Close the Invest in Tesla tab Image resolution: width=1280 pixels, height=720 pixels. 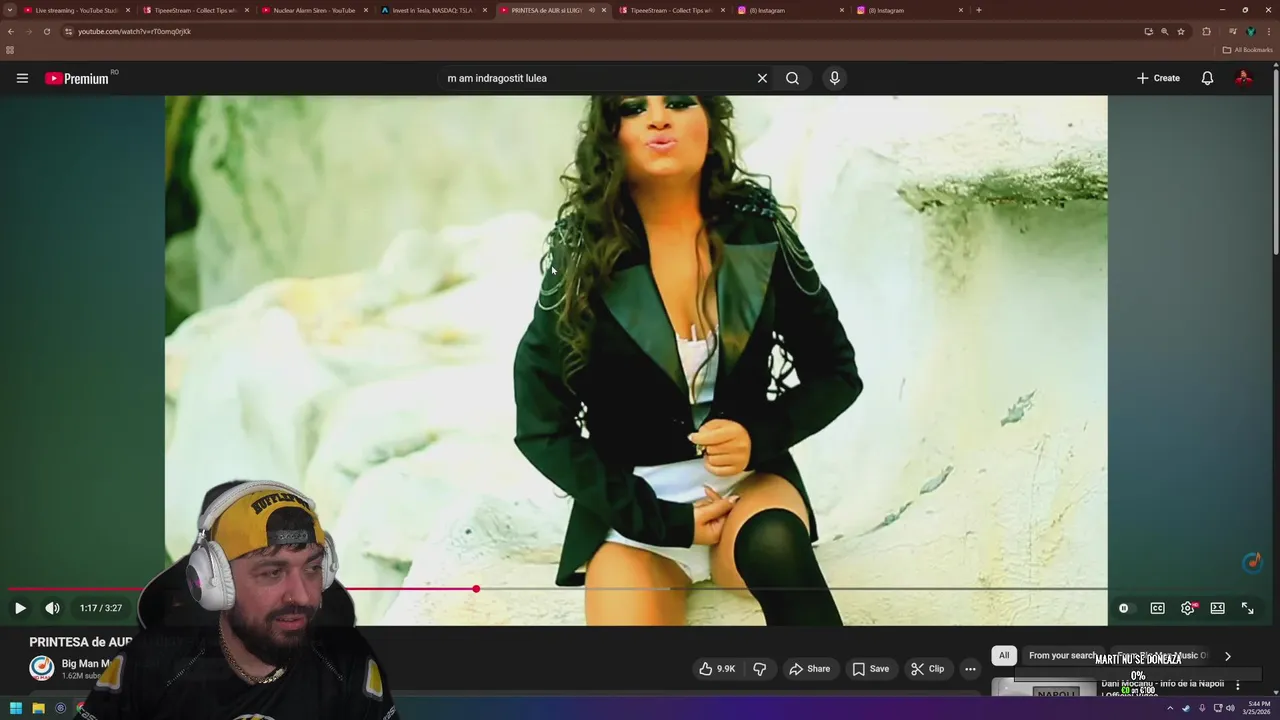point(485,10)
